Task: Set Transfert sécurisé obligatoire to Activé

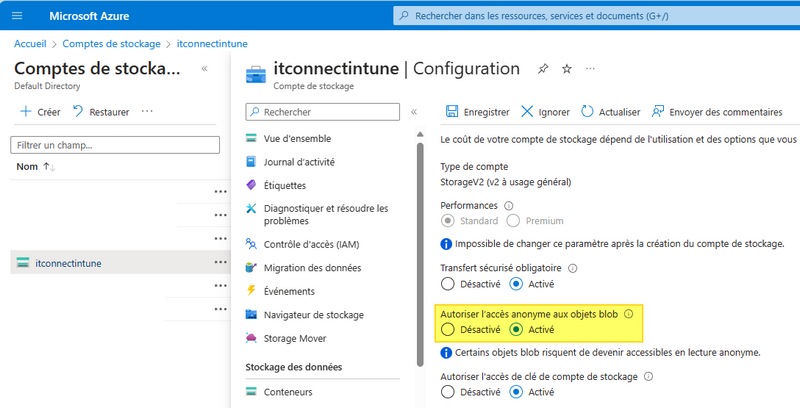Action: 516,284
